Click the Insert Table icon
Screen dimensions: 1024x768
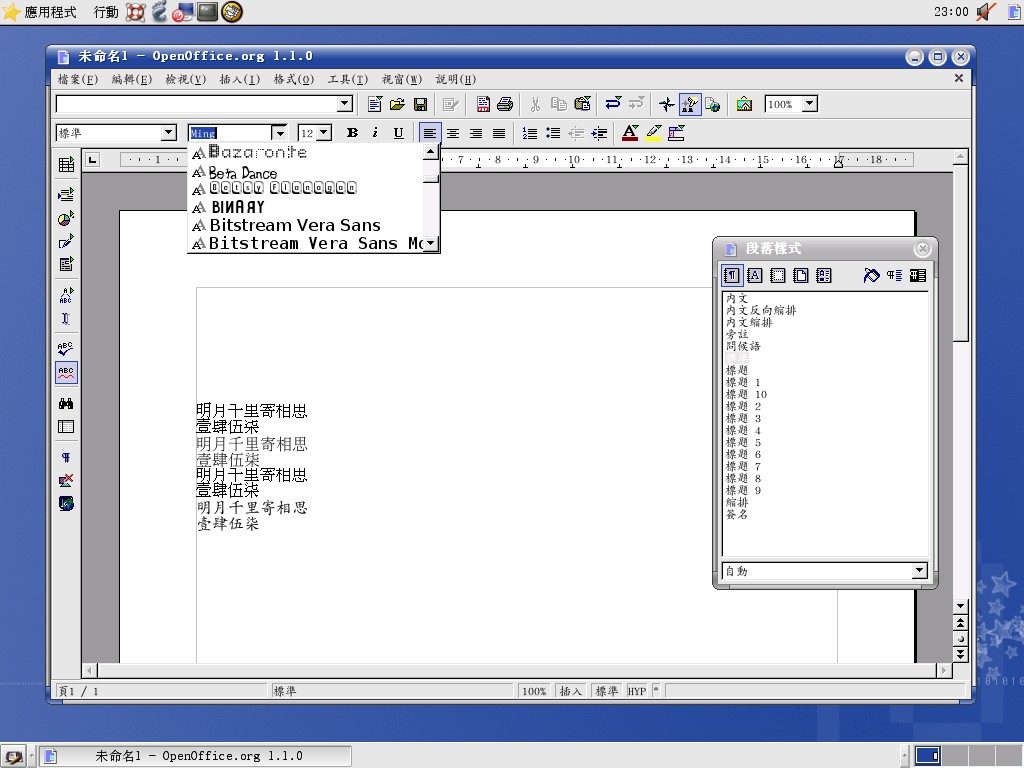pyautogui.click(x=66, y=165)
